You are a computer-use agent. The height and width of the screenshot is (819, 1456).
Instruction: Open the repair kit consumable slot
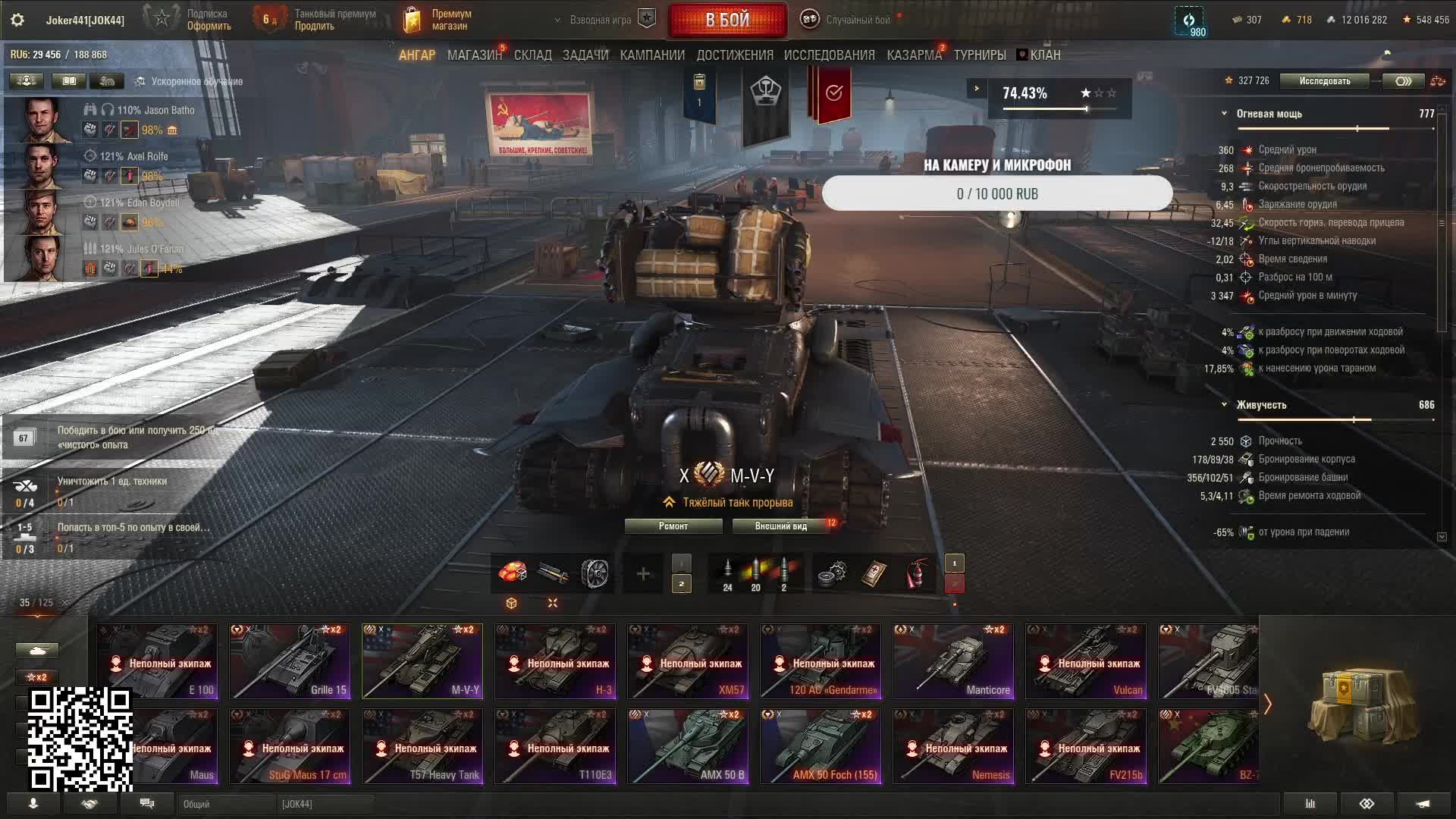click(x=833, y=573)
